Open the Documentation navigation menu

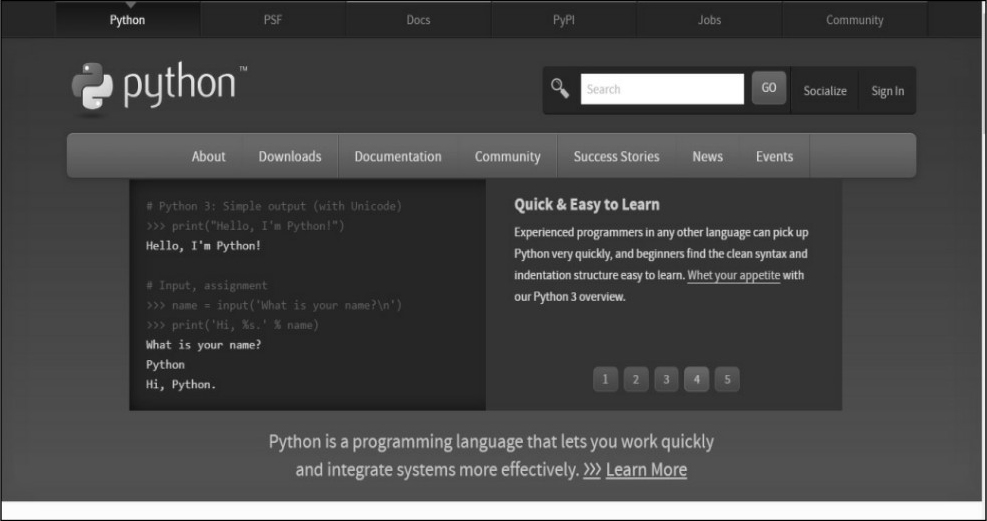[398, 156]
